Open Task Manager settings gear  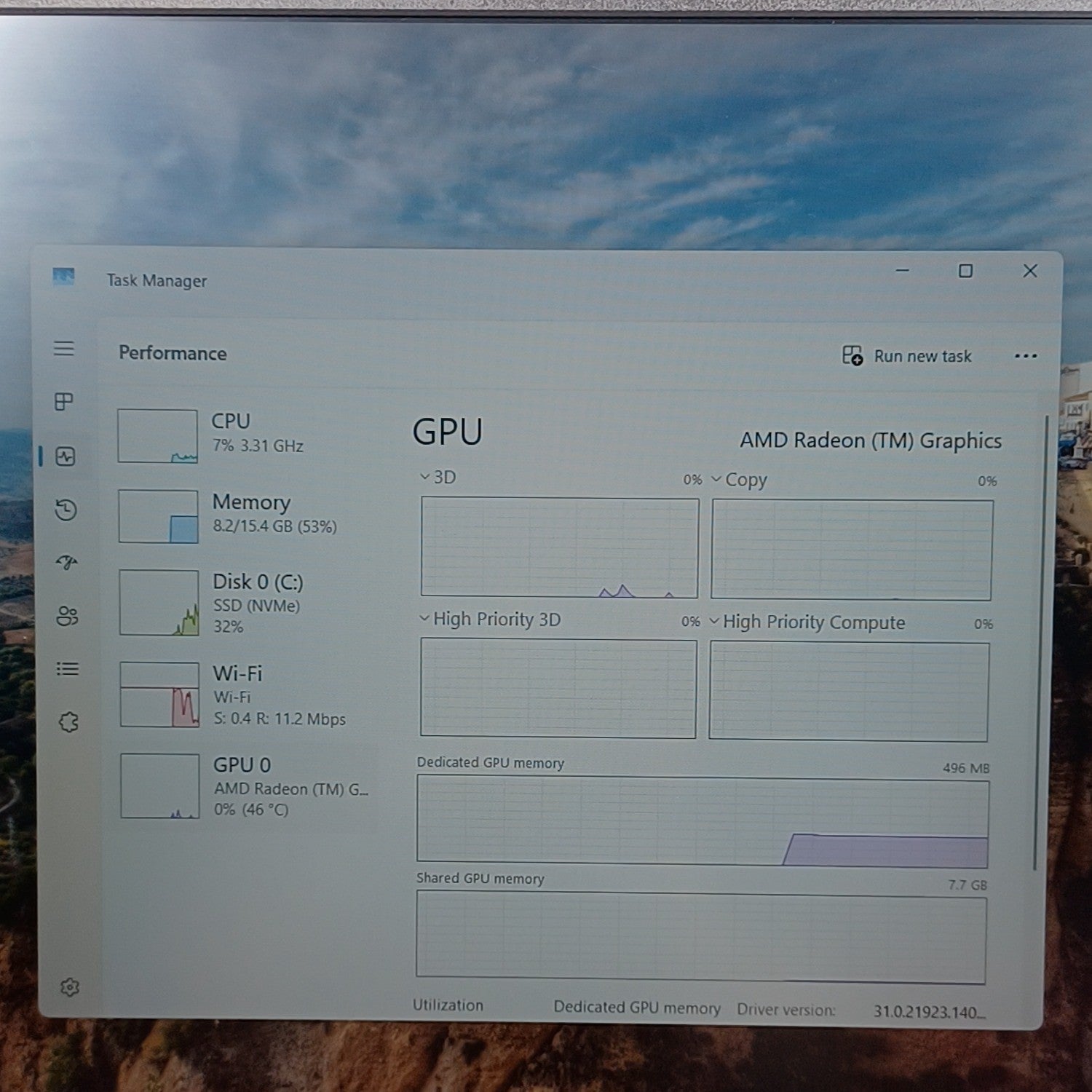pyautogui.click(x=70, y=987)
